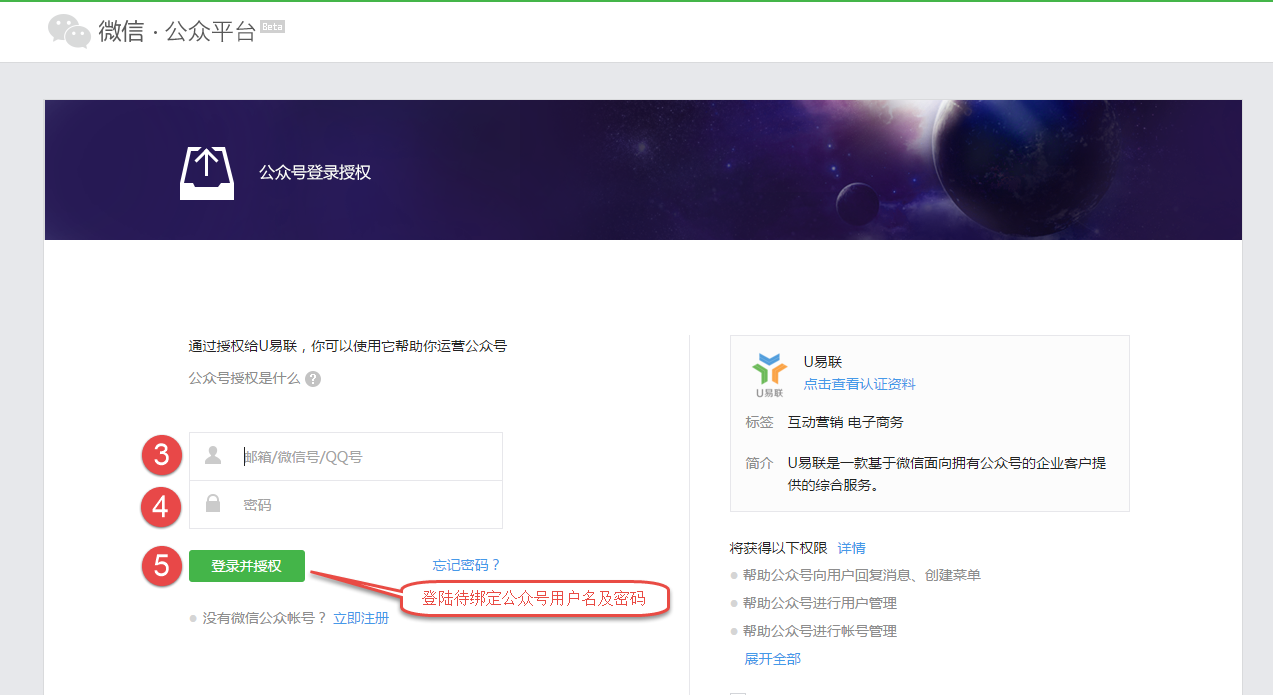Viewport: 1273px width, 695px height.
Task: Open 点击查看认证资料 certification details
Action: point(858,383)
